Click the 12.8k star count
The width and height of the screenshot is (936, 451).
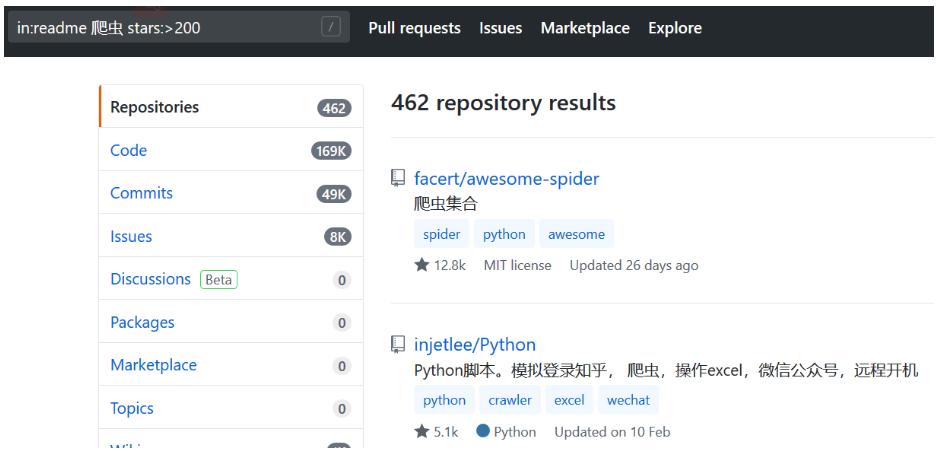tap(450, 265)
